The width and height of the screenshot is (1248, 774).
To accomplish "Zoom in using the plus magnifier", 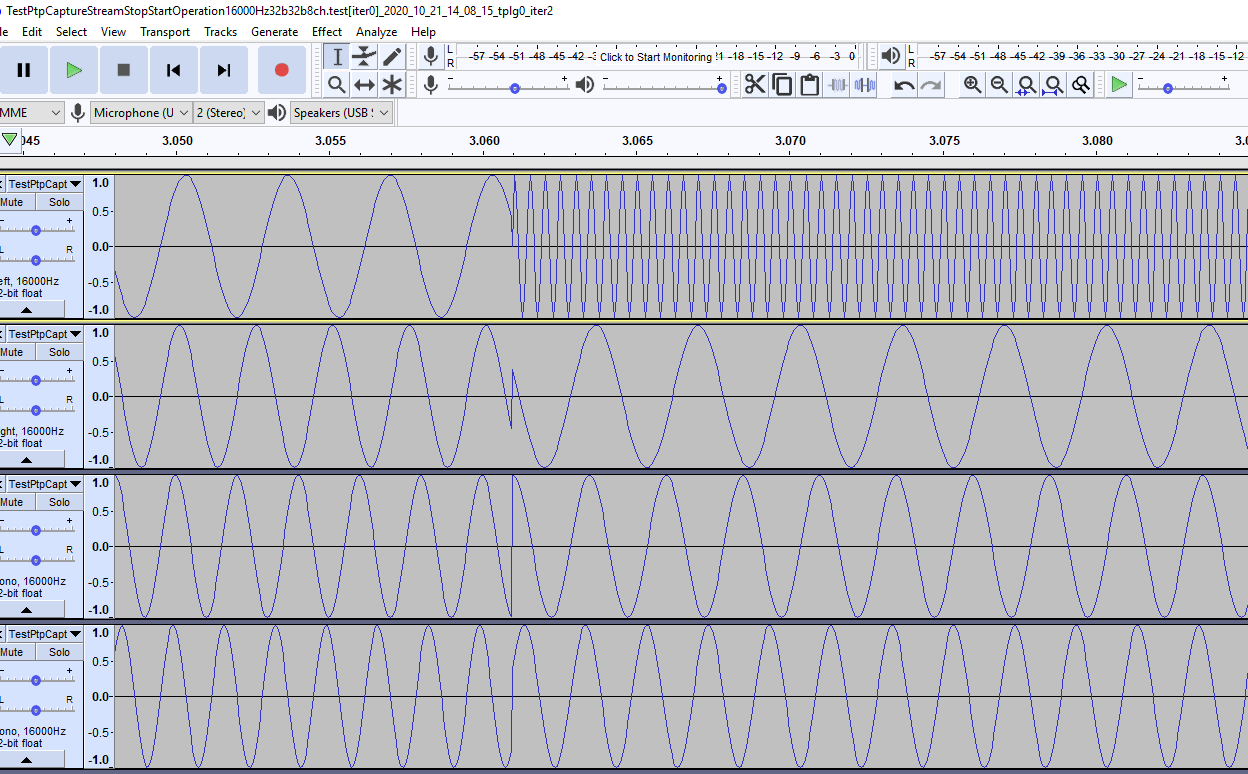I will [x=972, y=85].
